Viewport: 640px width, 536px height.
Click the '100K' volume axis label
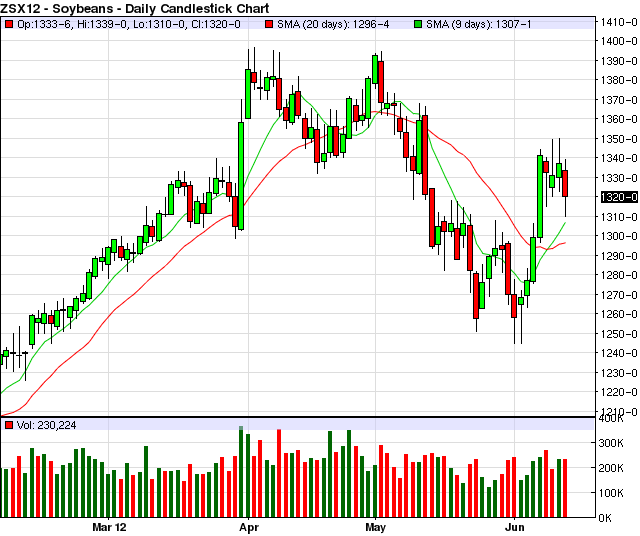[611, 493]
